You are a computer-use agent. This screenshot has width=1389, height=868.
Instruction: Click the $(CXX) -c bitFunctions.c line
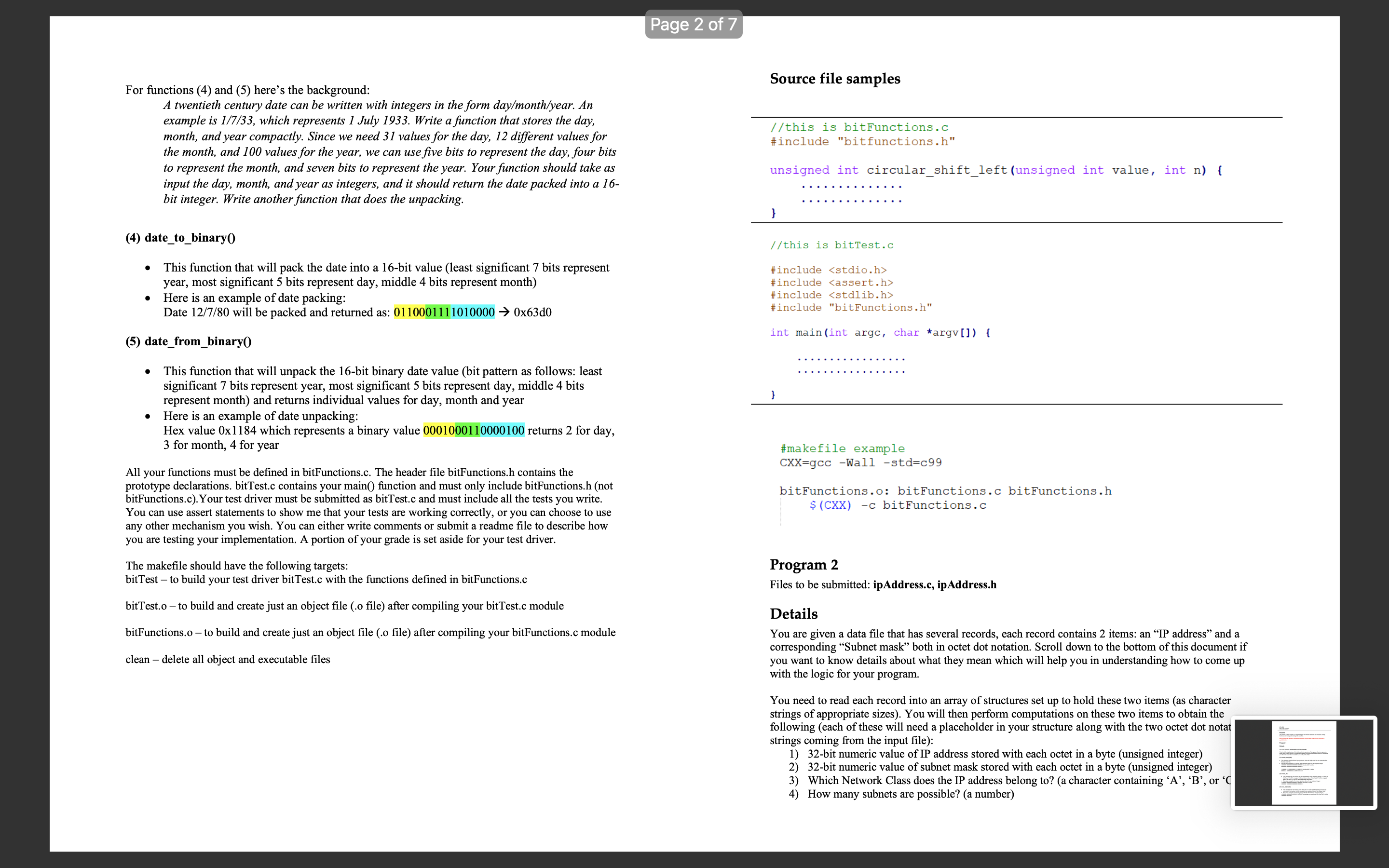(897, 505)
